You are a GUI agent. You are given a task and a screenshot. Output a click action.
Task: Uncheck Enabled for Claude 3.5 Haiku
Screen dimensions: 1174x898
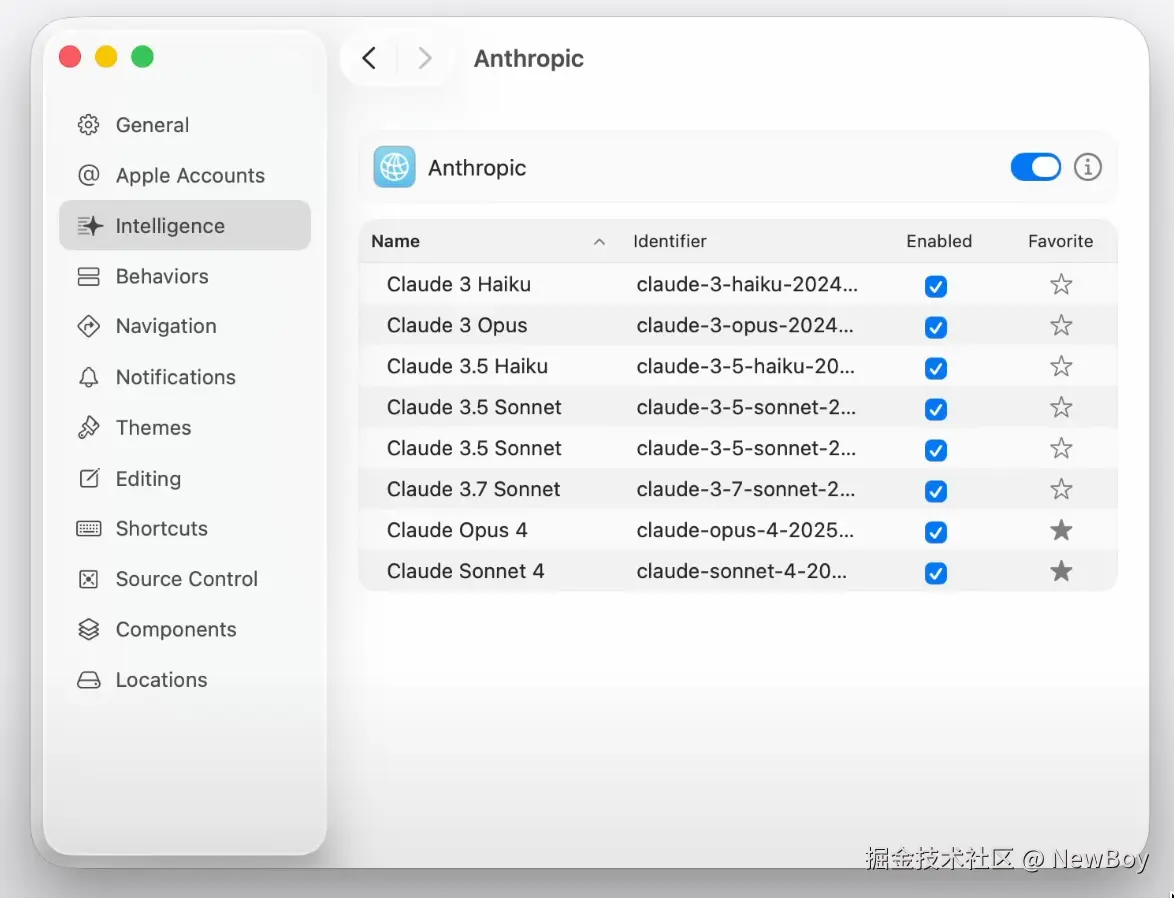point(936,368)
